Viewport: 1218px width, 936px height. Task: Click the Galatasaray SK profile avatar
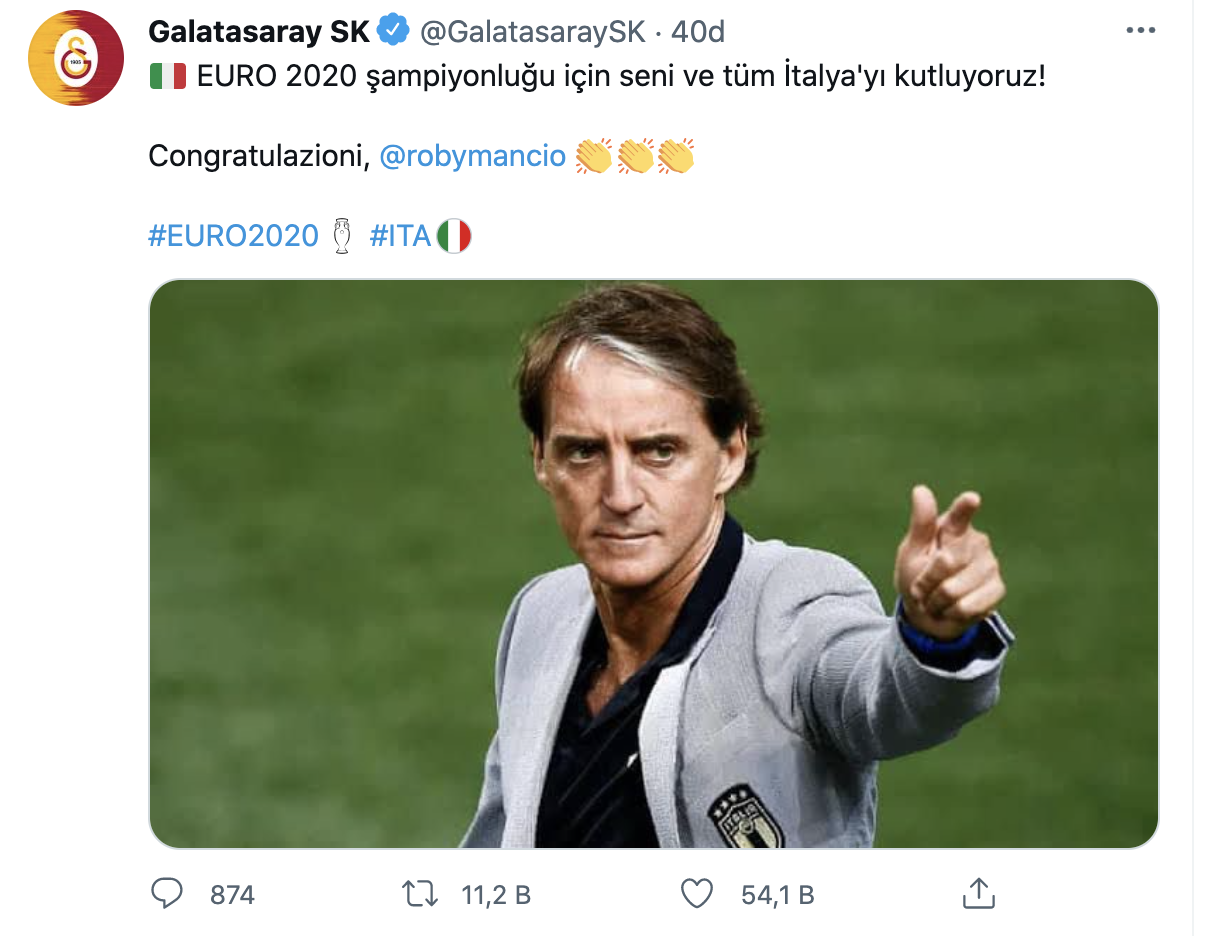77,58
